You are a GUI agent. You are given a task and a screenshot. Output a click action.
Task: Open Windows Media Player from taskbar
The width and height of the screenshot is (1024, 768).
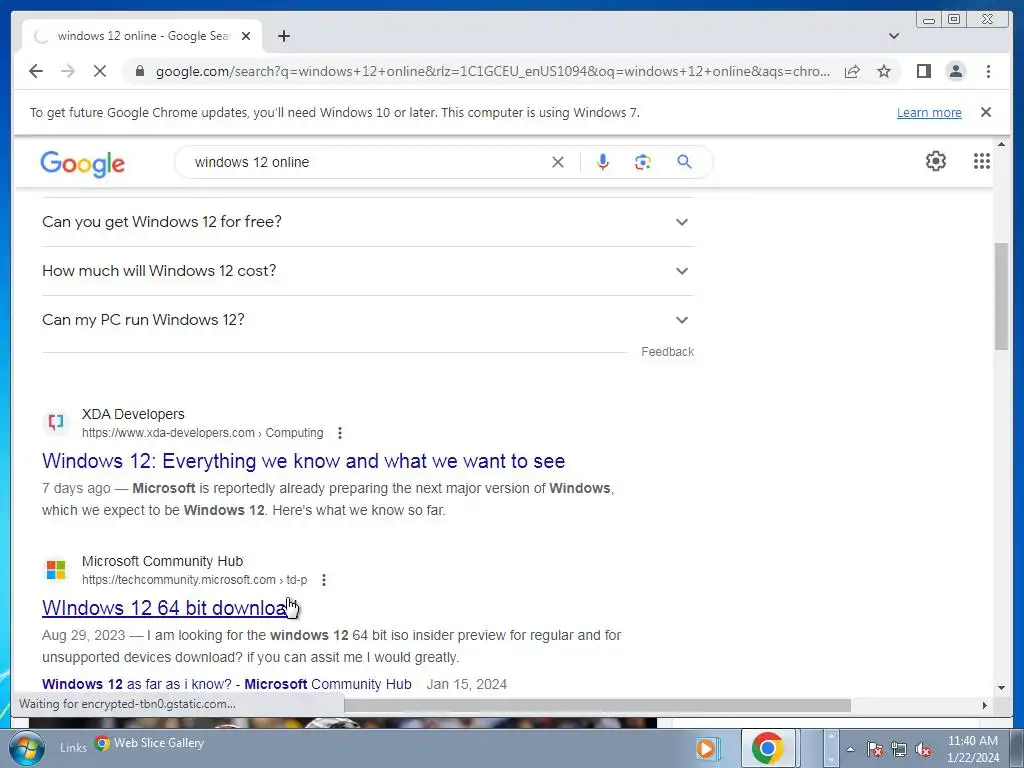pos(707,748)
